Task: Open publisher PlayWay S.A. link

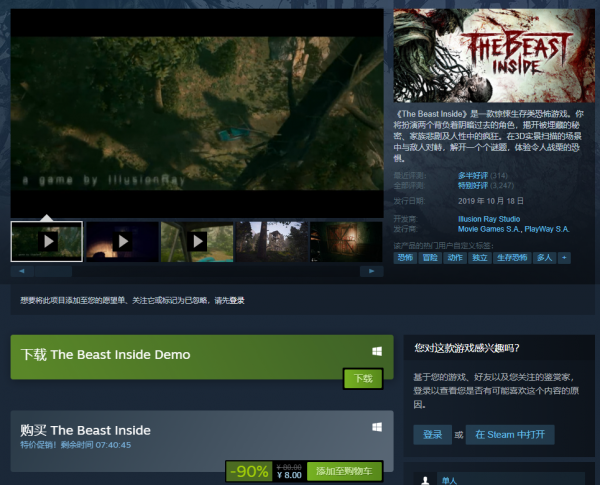Action: pyautogui.click(x=547, y=229)
